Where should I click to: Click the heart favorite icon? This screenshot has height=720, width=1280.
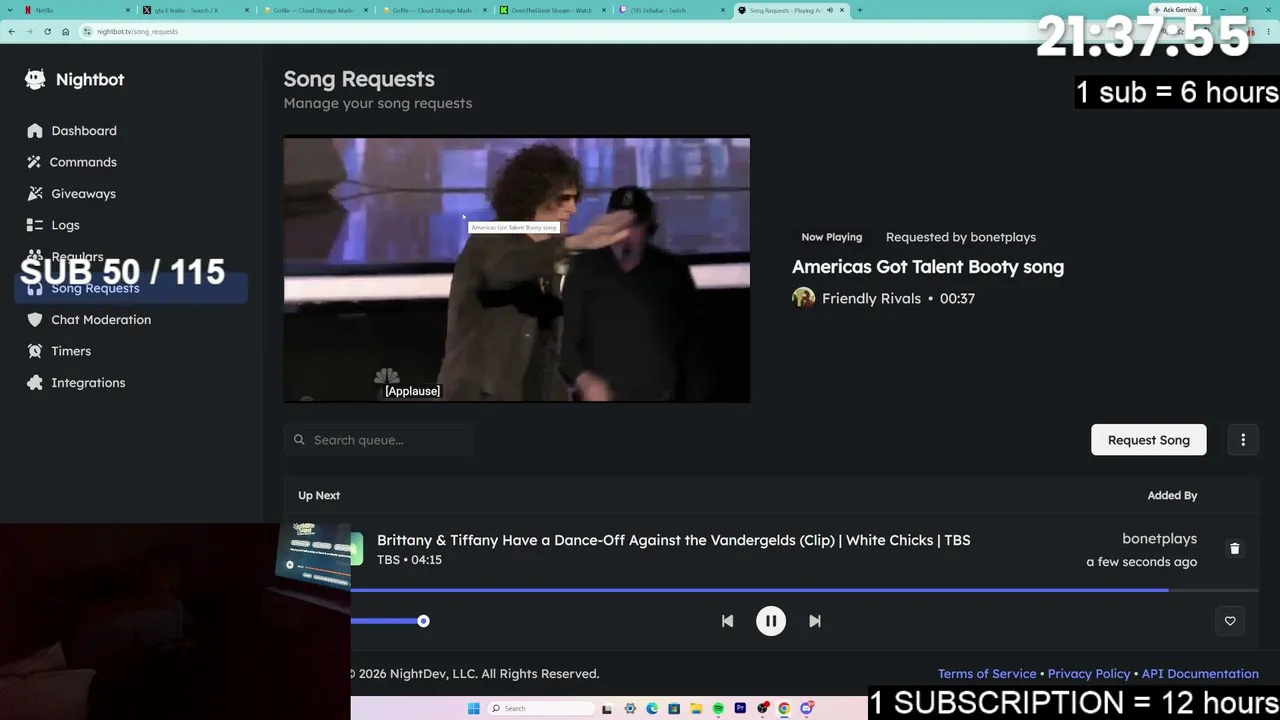(1230, 621)
